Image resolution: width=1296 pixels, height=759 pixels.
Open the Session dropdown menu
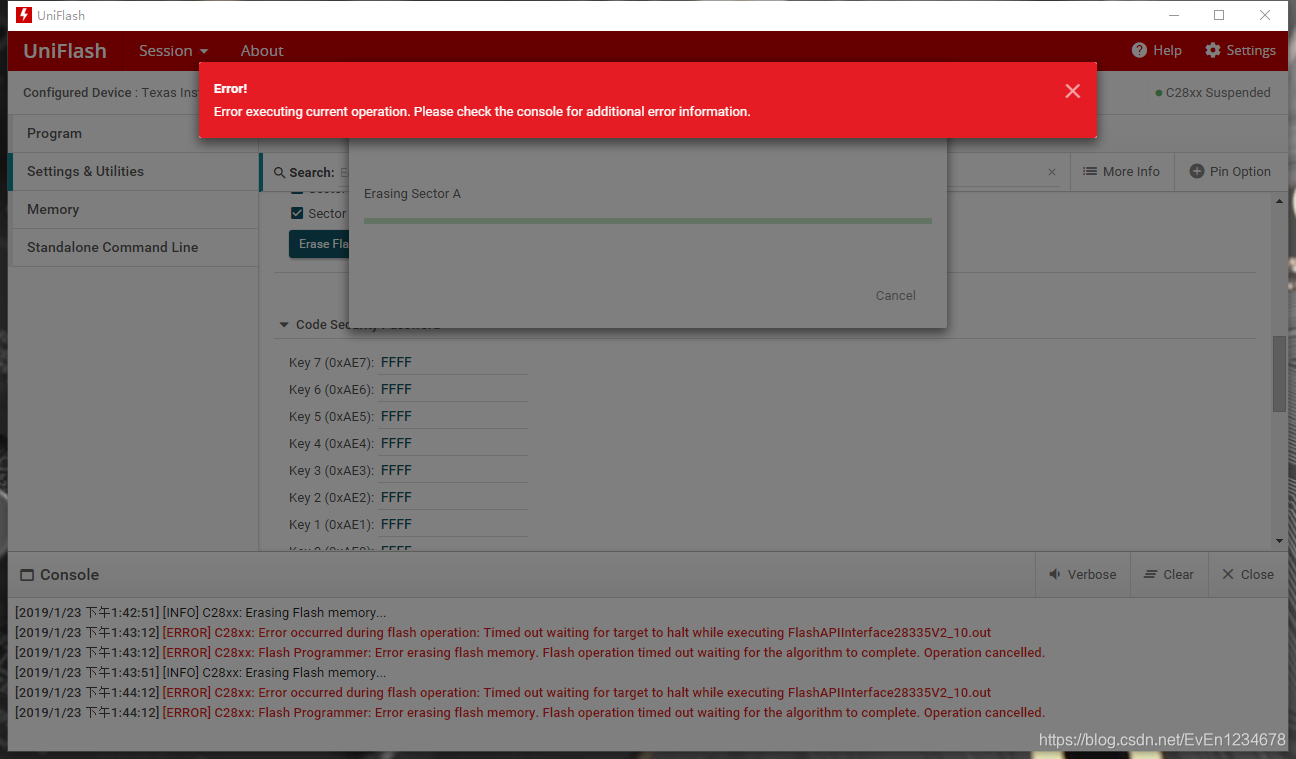point(173,50)
